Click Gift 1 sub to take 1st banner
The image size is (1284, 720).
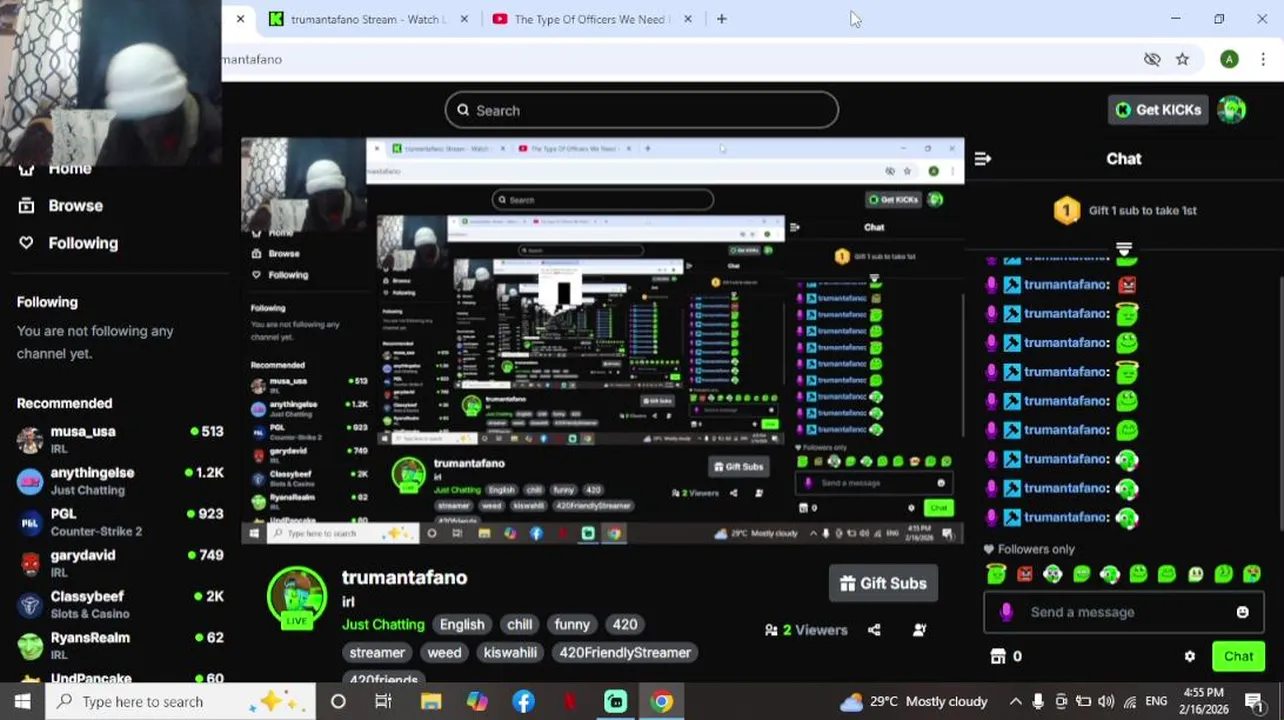tap(1124, 211)
